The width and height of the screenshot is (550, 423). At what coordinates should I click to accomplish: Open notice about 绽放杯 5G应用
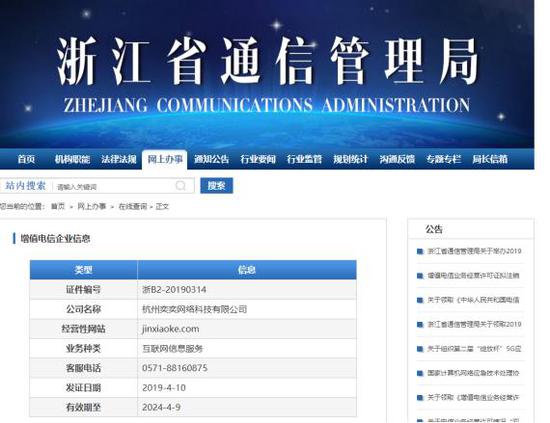(x=474, y=349)
